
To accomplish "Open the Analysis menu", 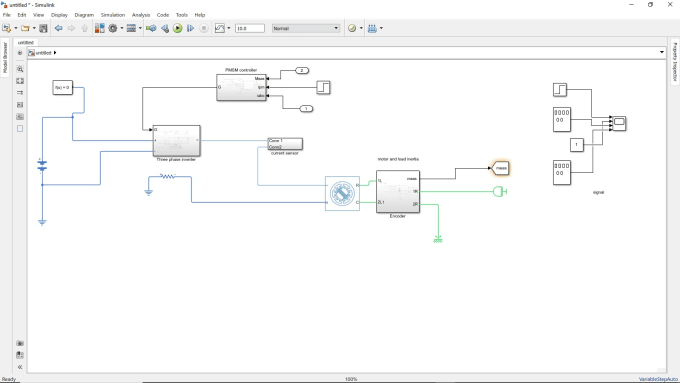I will coord(141,15).
